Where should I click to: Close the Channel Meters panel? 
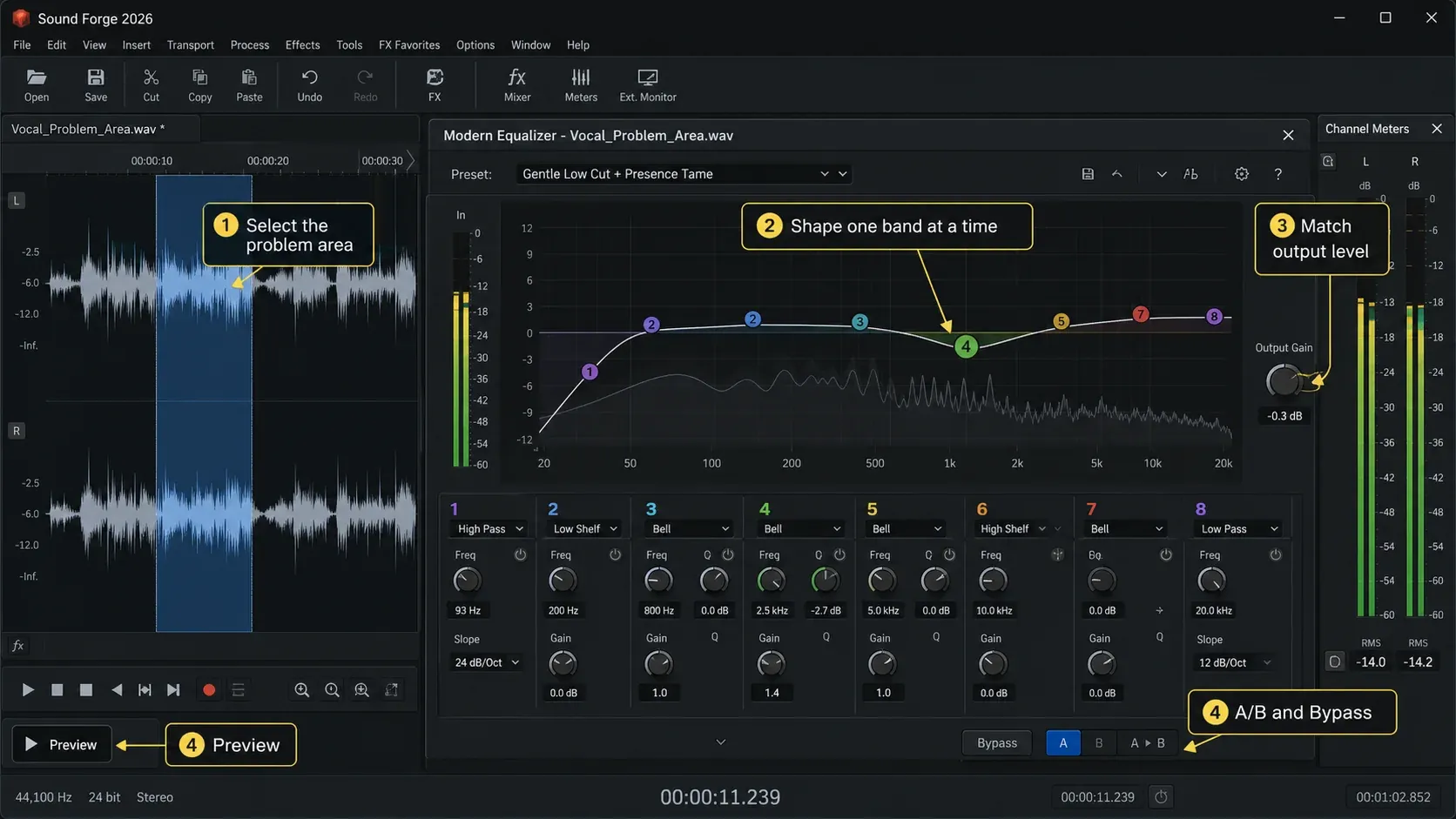1437,129
